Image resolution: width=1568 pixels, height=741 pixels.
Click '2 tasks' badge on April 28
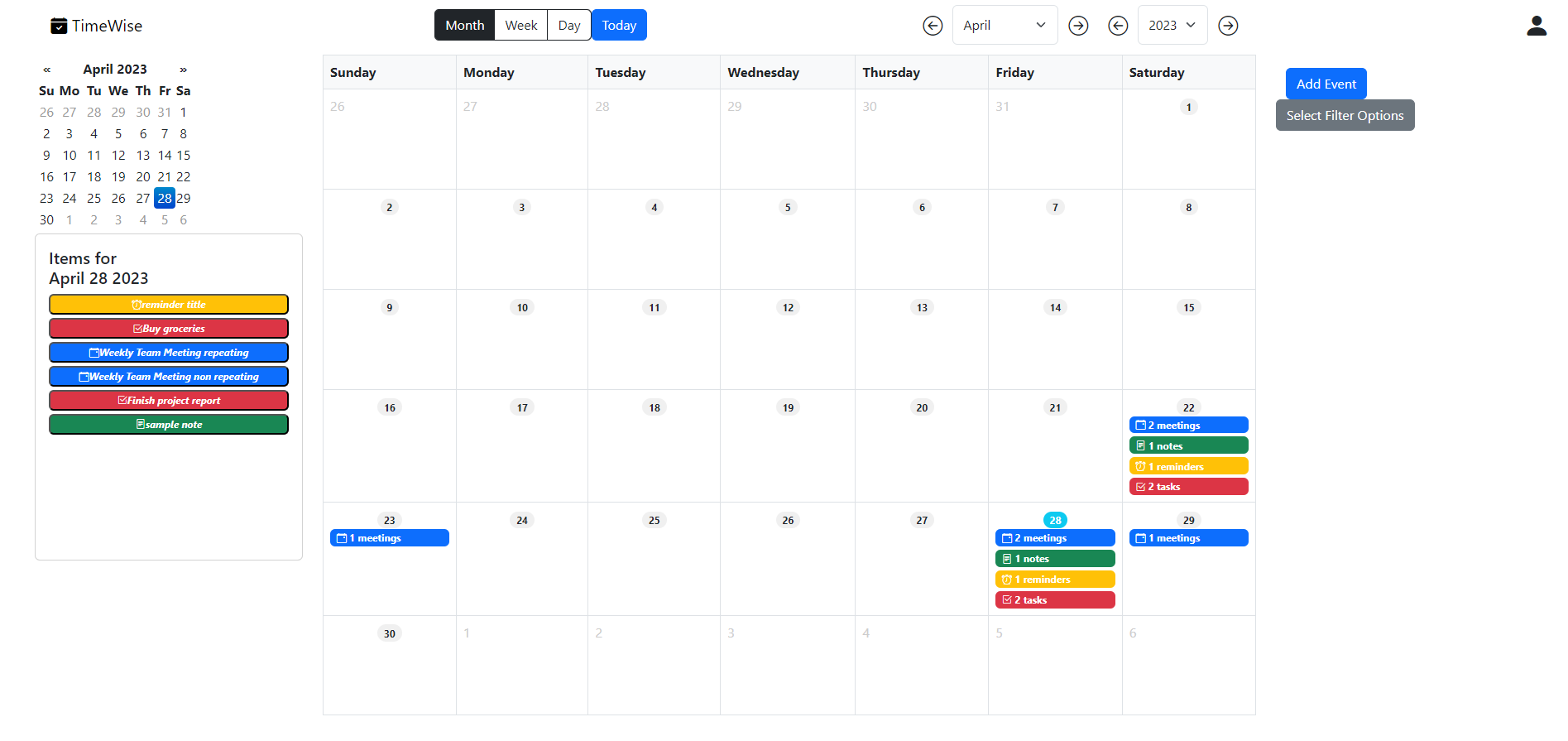(1055, 600)
